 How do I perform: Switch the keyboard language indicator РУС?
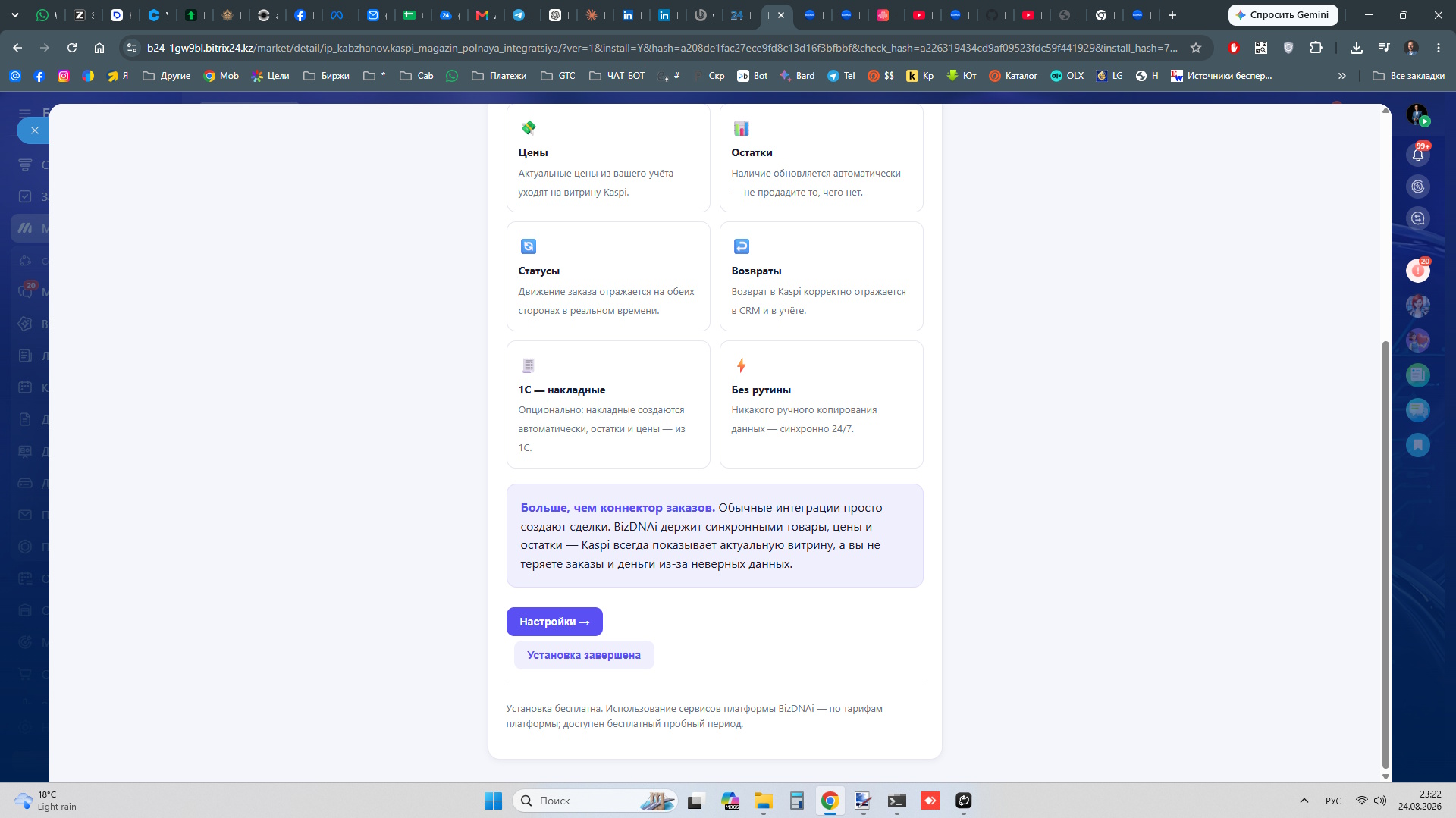(x=1333, y=801)
